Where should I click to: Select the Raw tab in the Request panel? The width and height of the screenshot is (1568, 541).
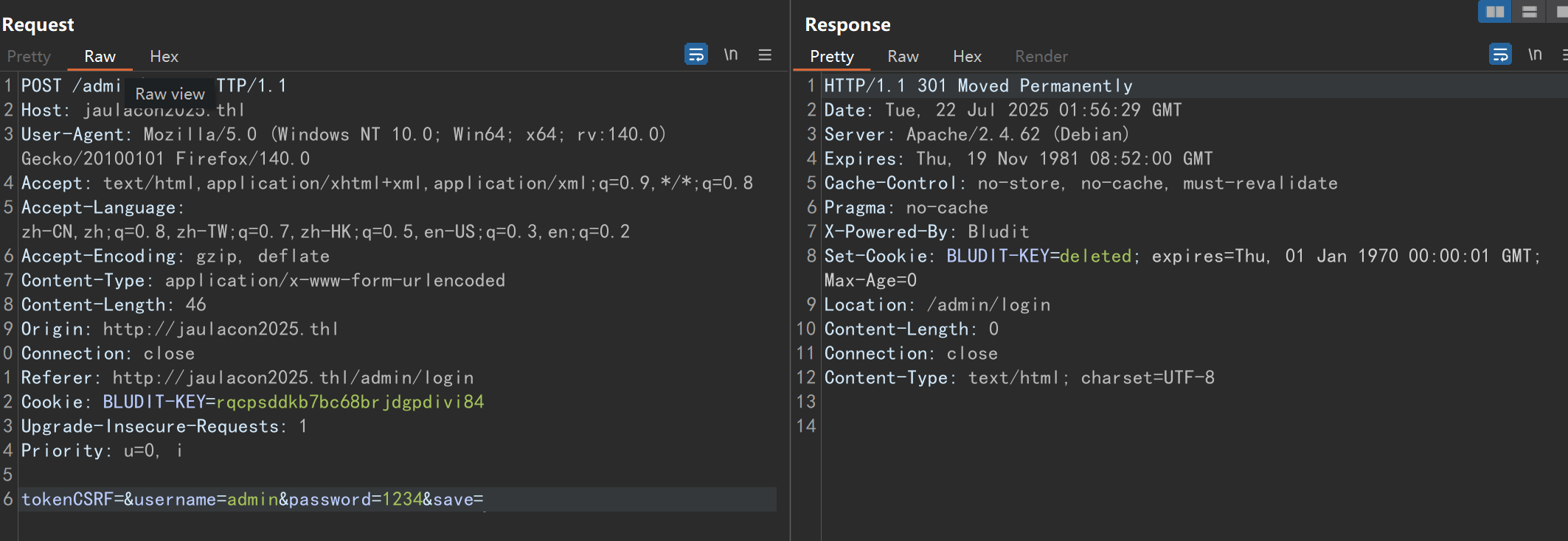100,56
